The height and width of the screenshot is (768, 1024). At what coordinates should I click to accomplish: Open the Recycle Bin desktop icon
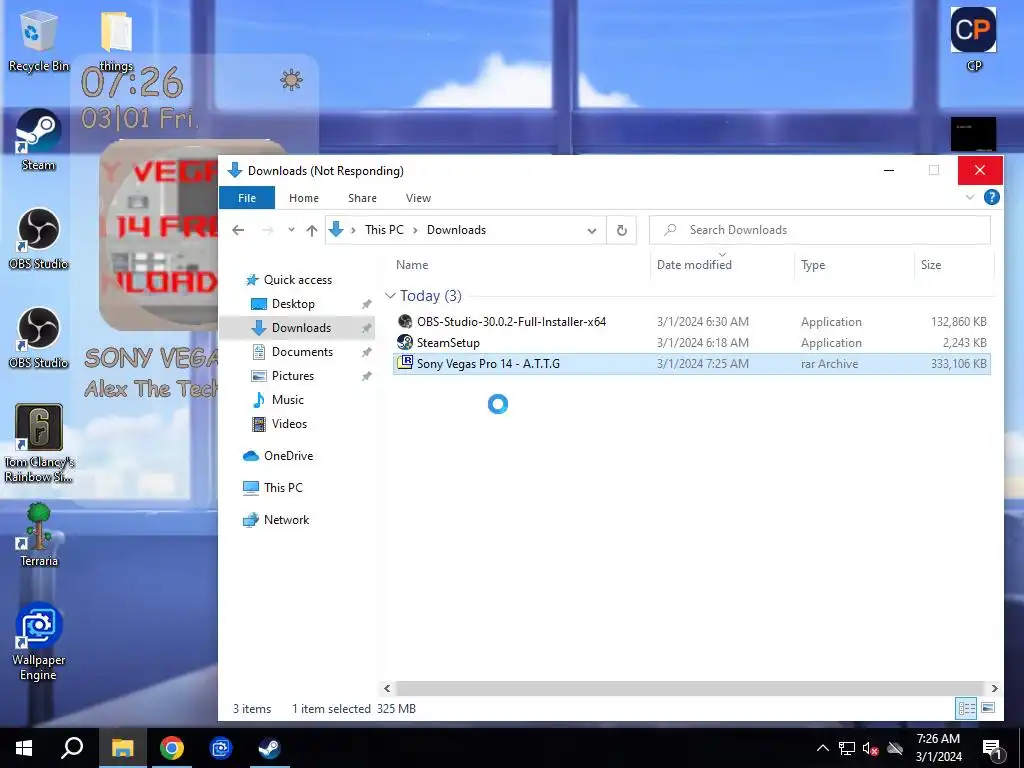coord(38,40)
